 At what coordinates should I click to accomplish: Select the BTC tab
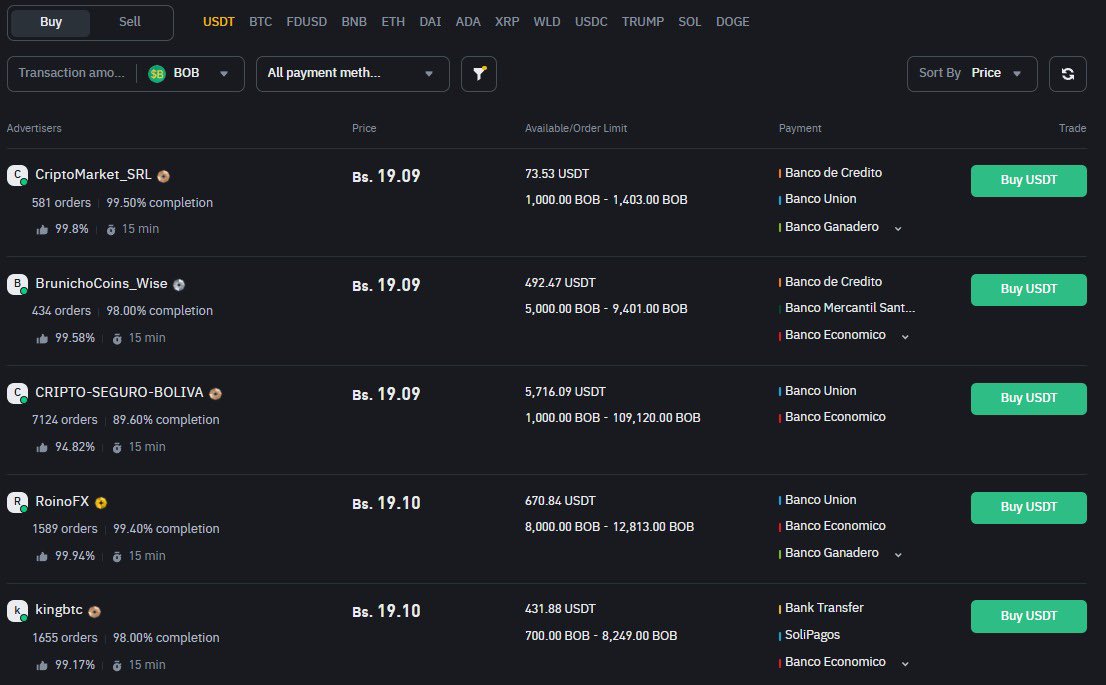coord(260,22)
